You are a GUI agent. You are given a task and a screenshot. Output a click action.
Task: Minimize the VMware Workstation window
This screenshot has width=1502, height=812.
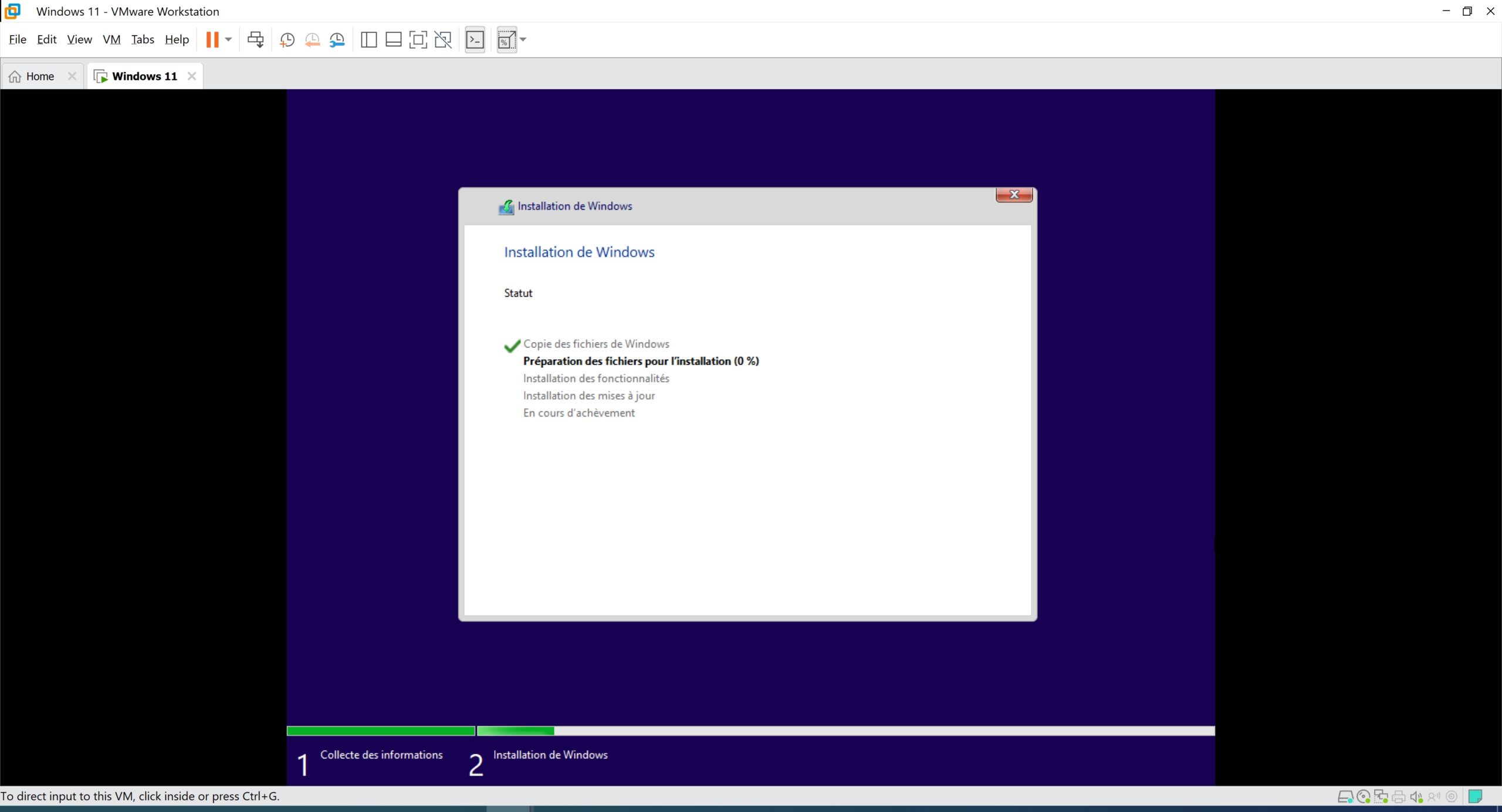1446,11
